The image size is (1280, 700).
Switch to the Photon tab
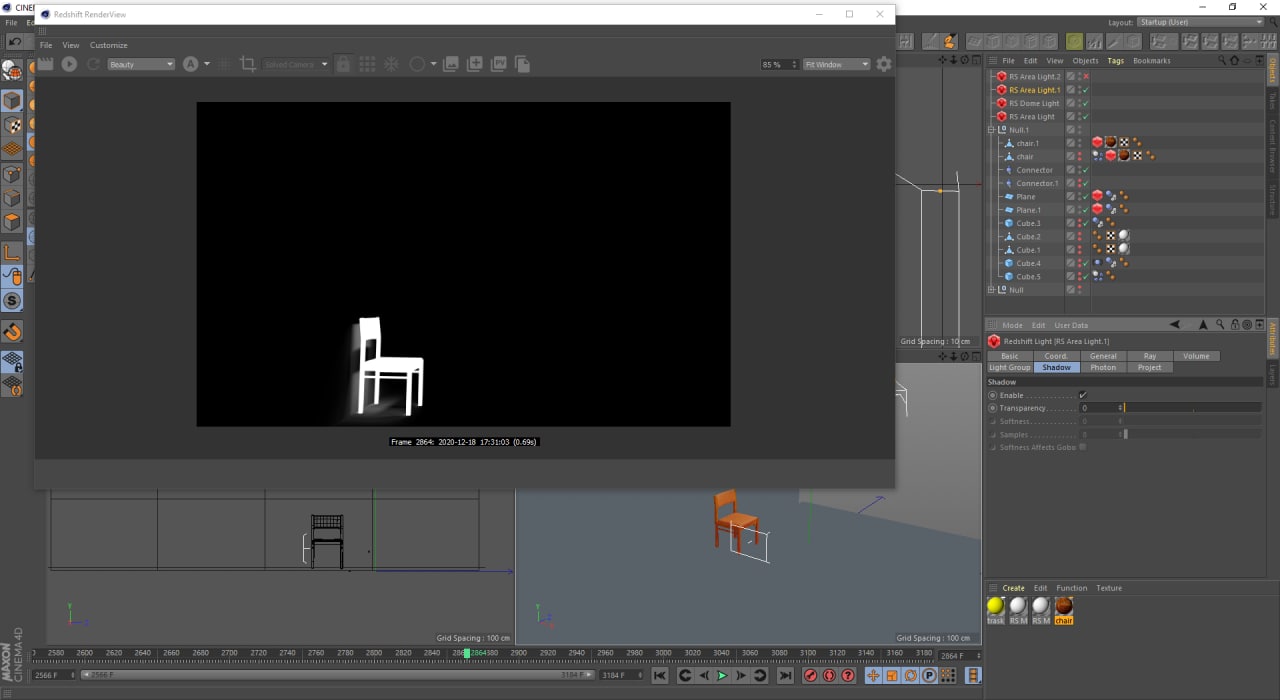pos(1103,367)
